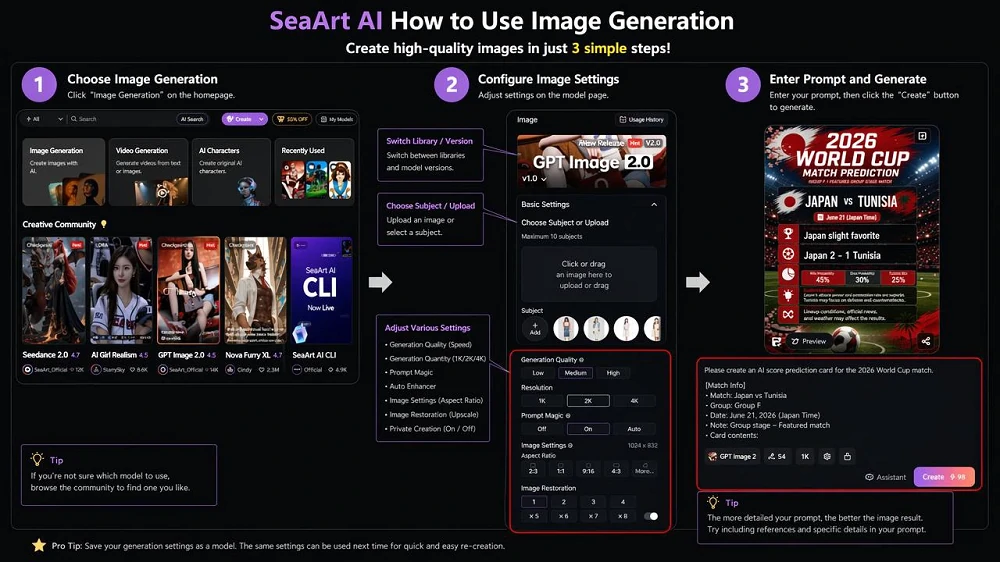This screenshot has width=1000, height=562.
Task: Open the settings gear in prompt toolbar
Action: (x=827, y=456)
